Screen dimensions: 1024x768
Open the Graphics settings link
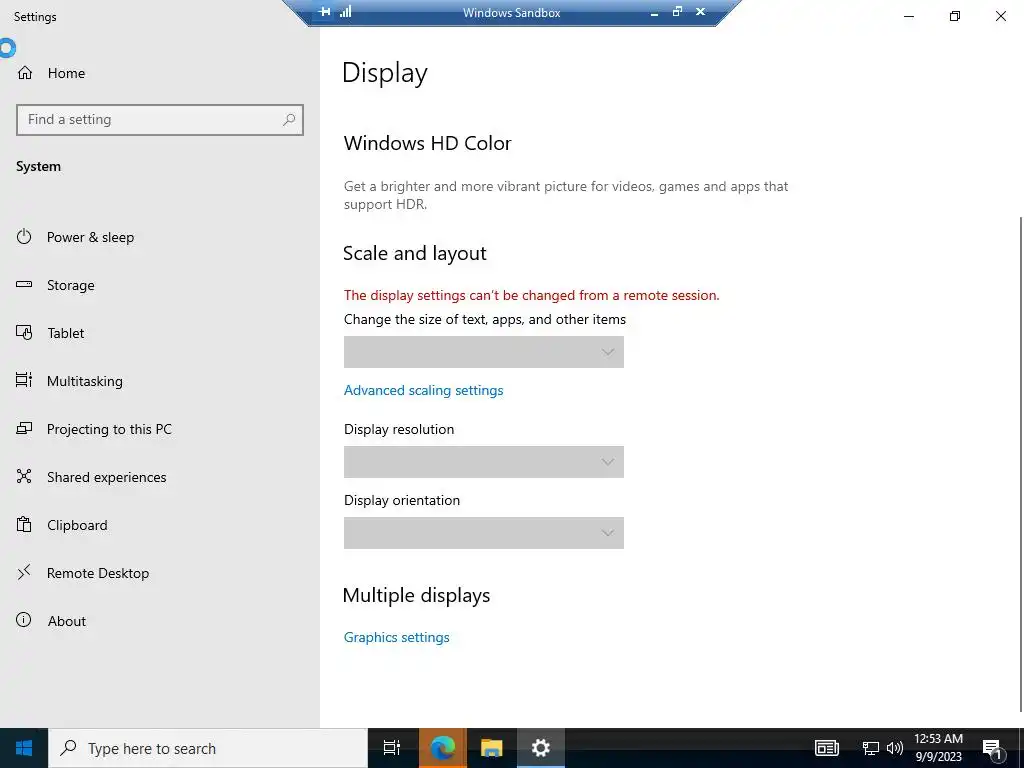(x=396, y=637)
